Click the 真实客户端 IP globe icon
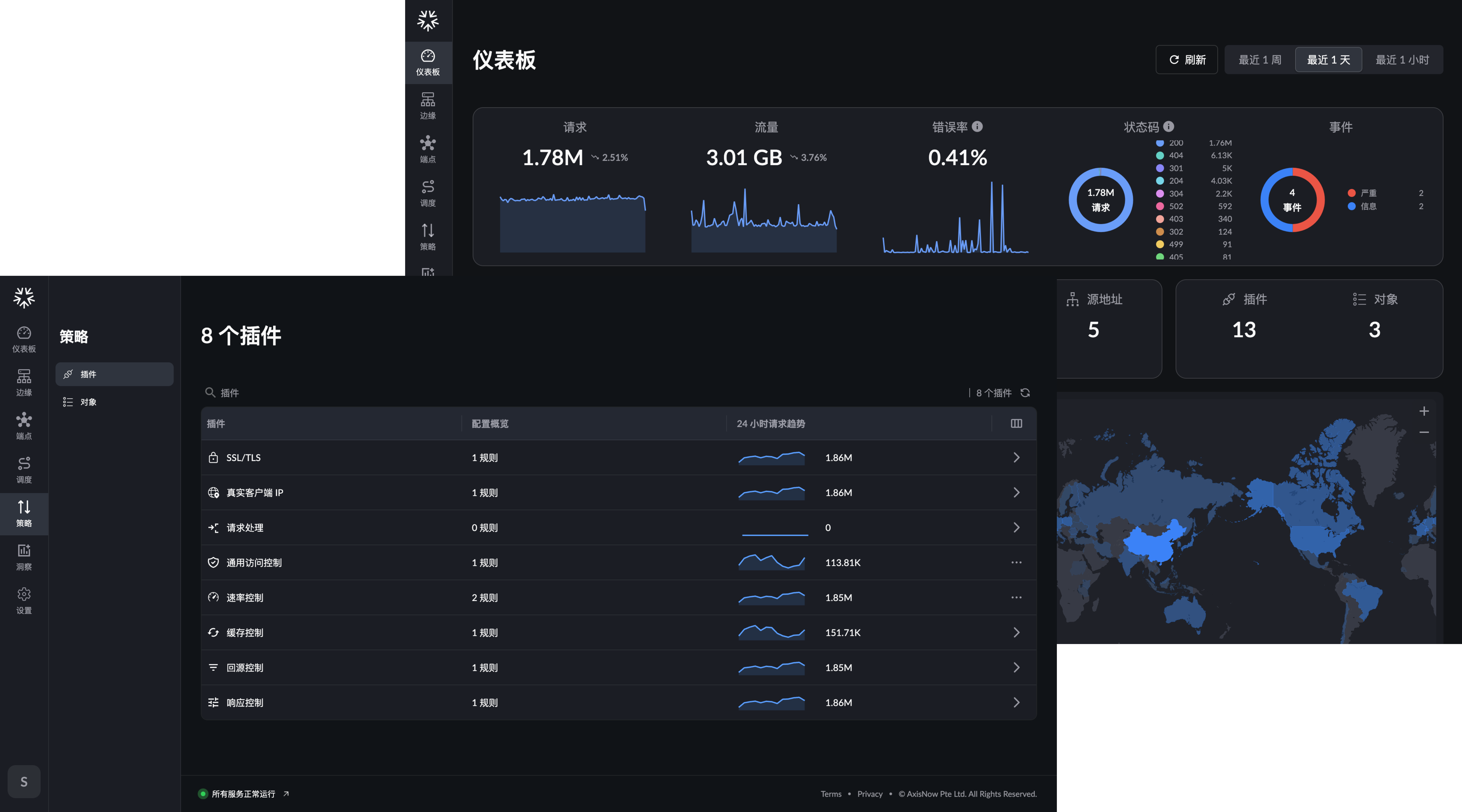The height and width of the screenshot is (812, 1462). 213,493
